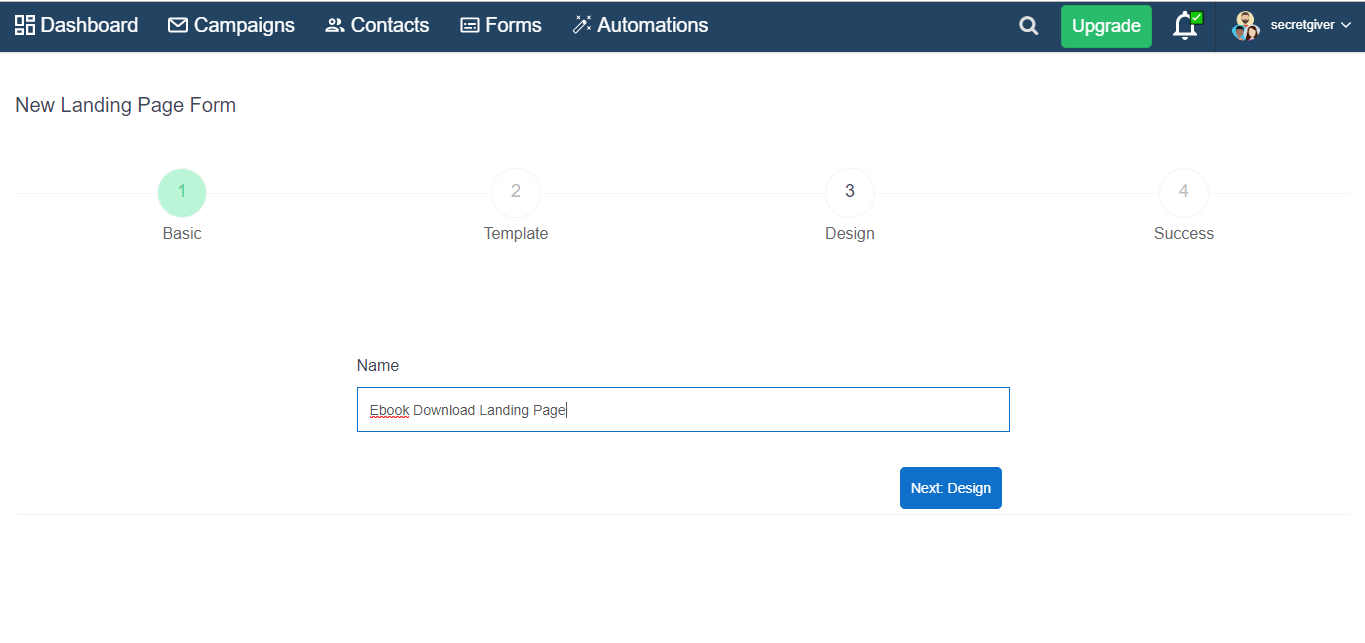Click the user avatar picture
Viewport: 1365px width, 643px height.
(x=1245, y=26)
